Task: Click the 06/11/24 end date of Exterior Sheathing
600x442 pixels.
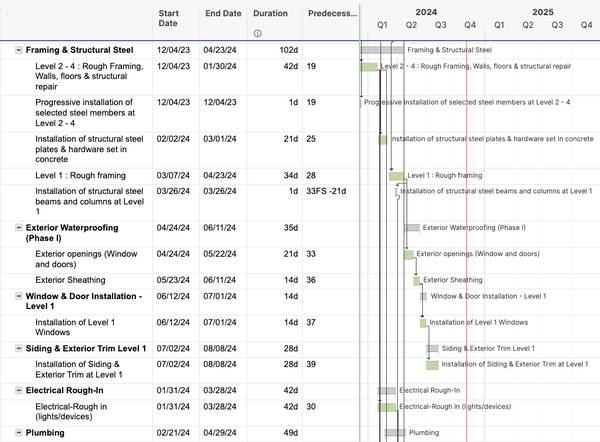Action: pyautogui.click(x=220, y=280)
